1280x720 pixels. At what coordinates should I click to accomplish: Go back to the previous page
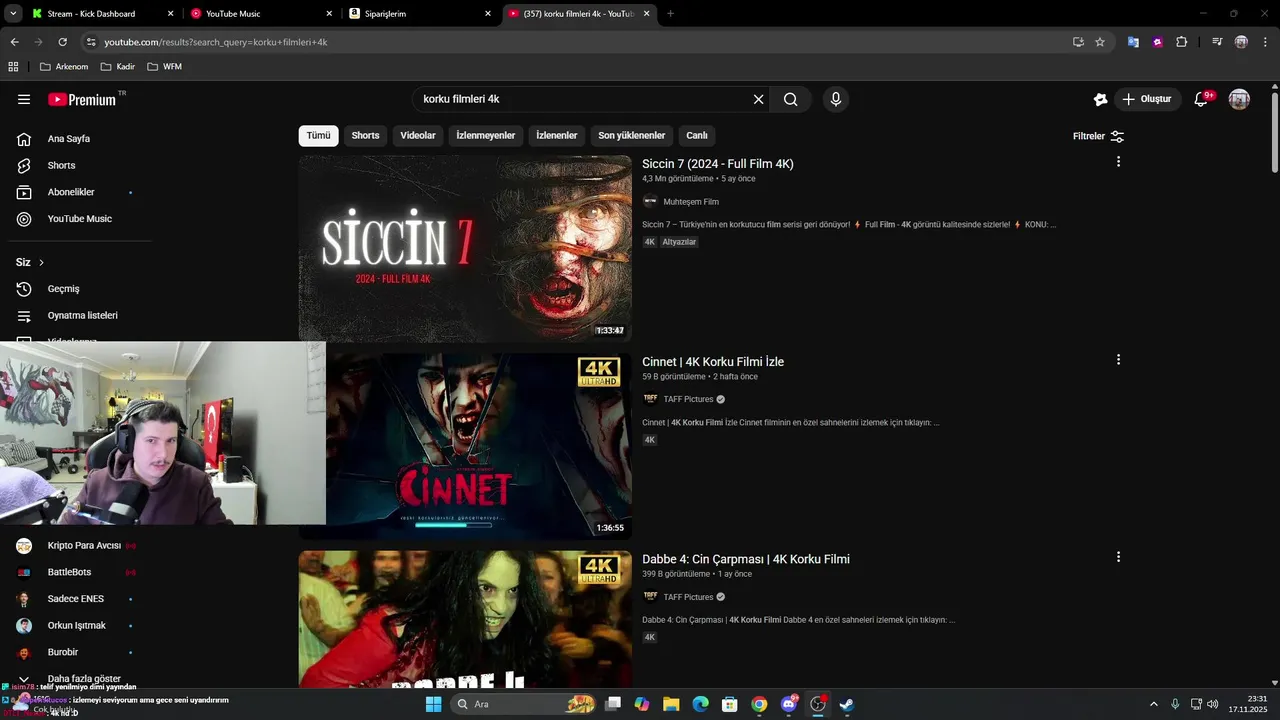click(x=14, y=42)
